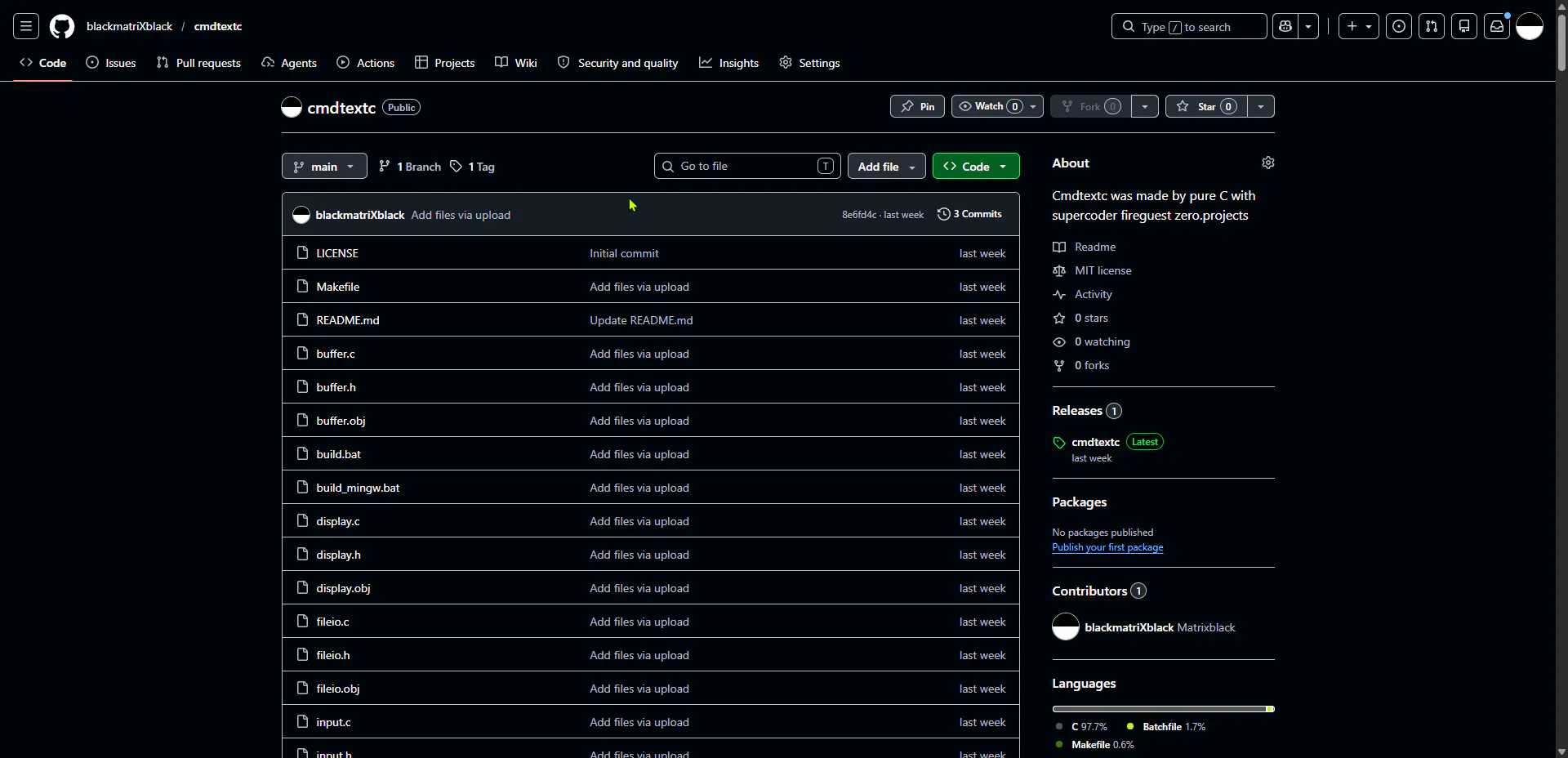The image size is (1568, 758).
Task: Open the issues inbox icon in header
Action: click(1399, 26)
